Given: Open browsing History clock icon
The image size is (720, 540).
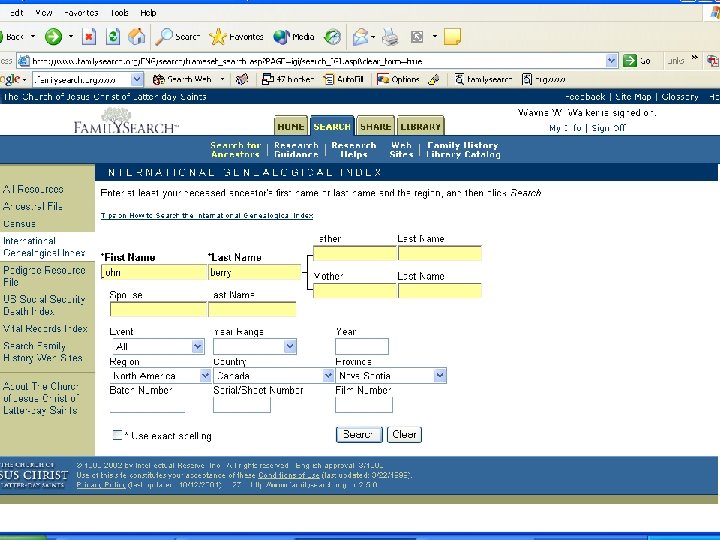Looking at the screenshot, I should pos(332,37).
